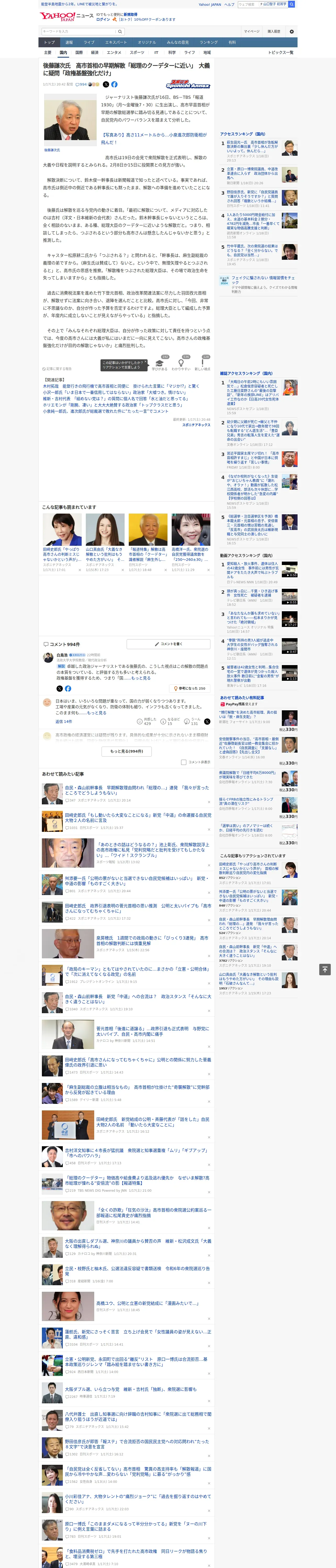Click the scroll-to-top arrow button
The height and width of the screenshot is (1568, 336).
point(324,969)
